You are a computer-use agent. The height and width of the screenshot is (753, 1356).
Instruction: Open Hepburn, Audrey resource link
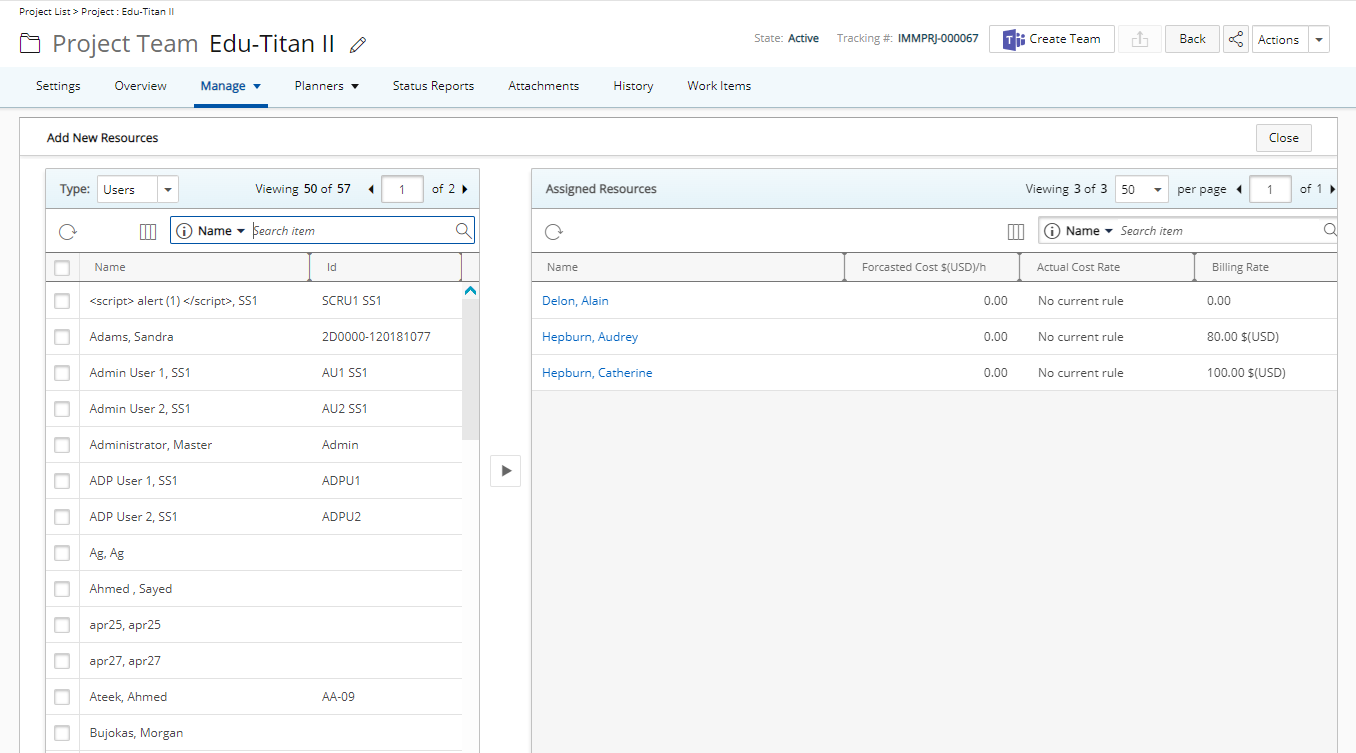pyautogui.click(x=590, y=337)
